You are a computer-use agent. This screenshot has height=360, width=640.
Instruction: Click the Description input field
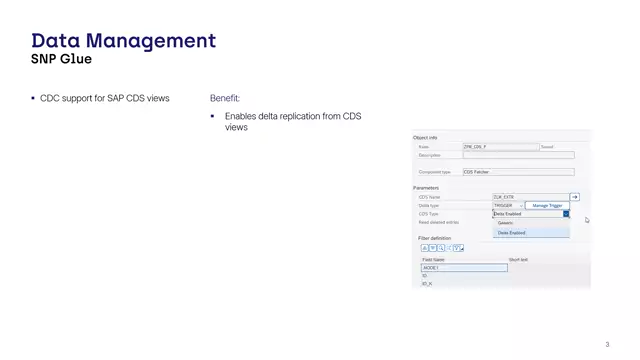[518, 155]
